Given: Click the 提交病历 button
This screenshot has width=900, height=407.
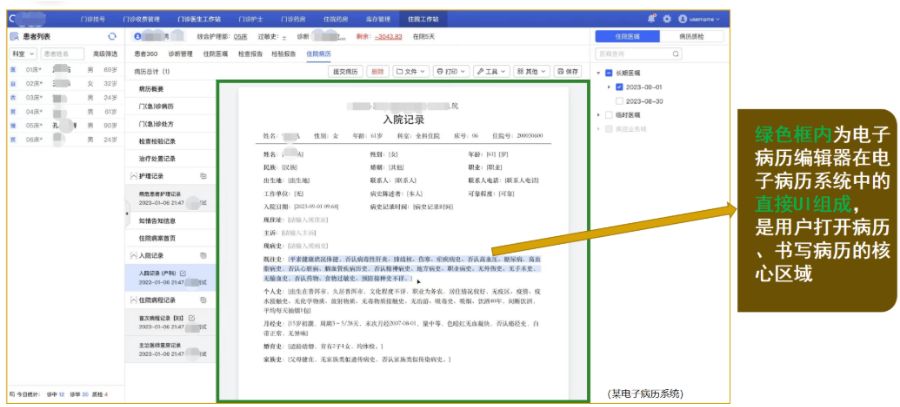Looking at the screenshot, I should (x=343, y=72).
